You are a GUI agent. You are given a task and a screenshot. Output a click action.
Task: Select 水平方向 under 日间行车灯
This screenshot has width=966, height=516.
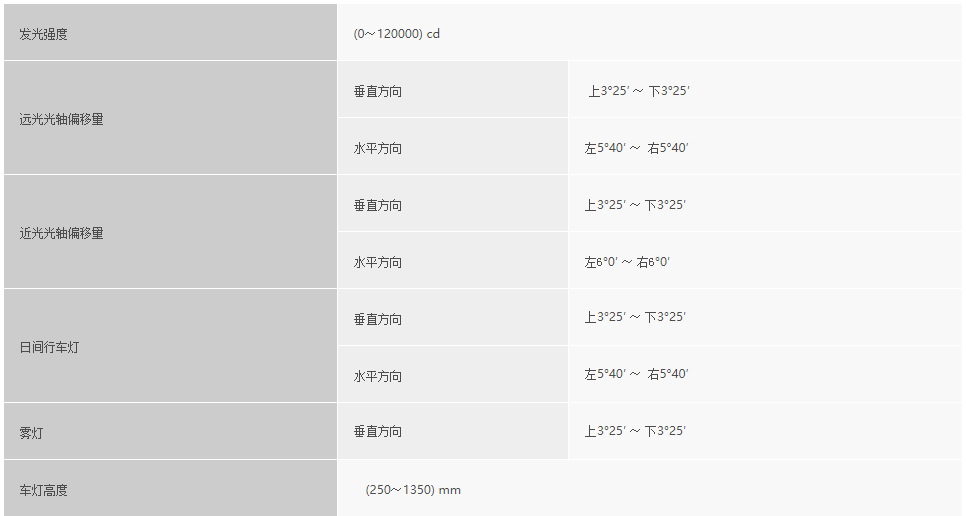pos(452,374)
